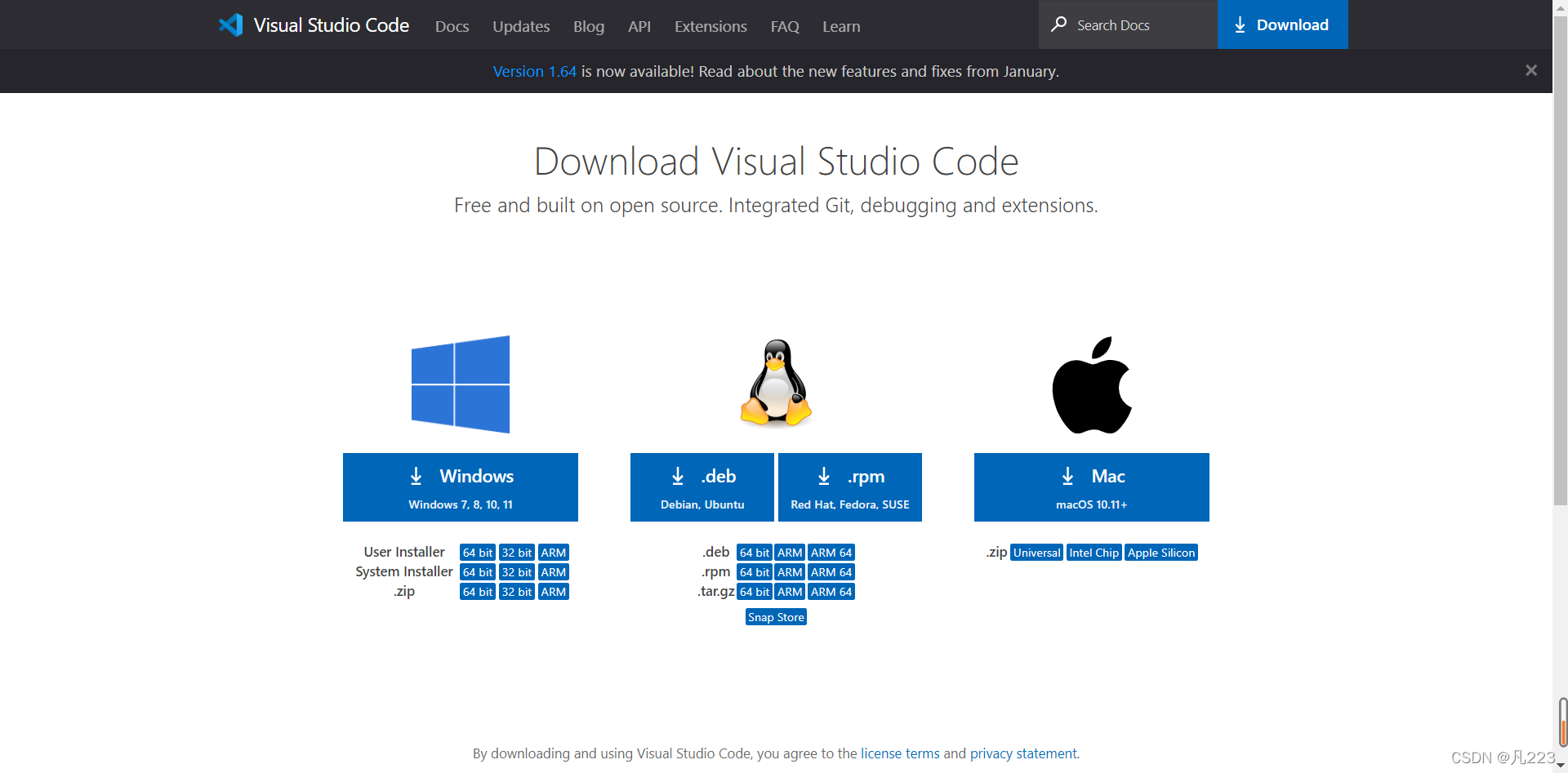Open the Snap Store link
1568x773 pixels.
pyautogui.click(x=776, y=617)
